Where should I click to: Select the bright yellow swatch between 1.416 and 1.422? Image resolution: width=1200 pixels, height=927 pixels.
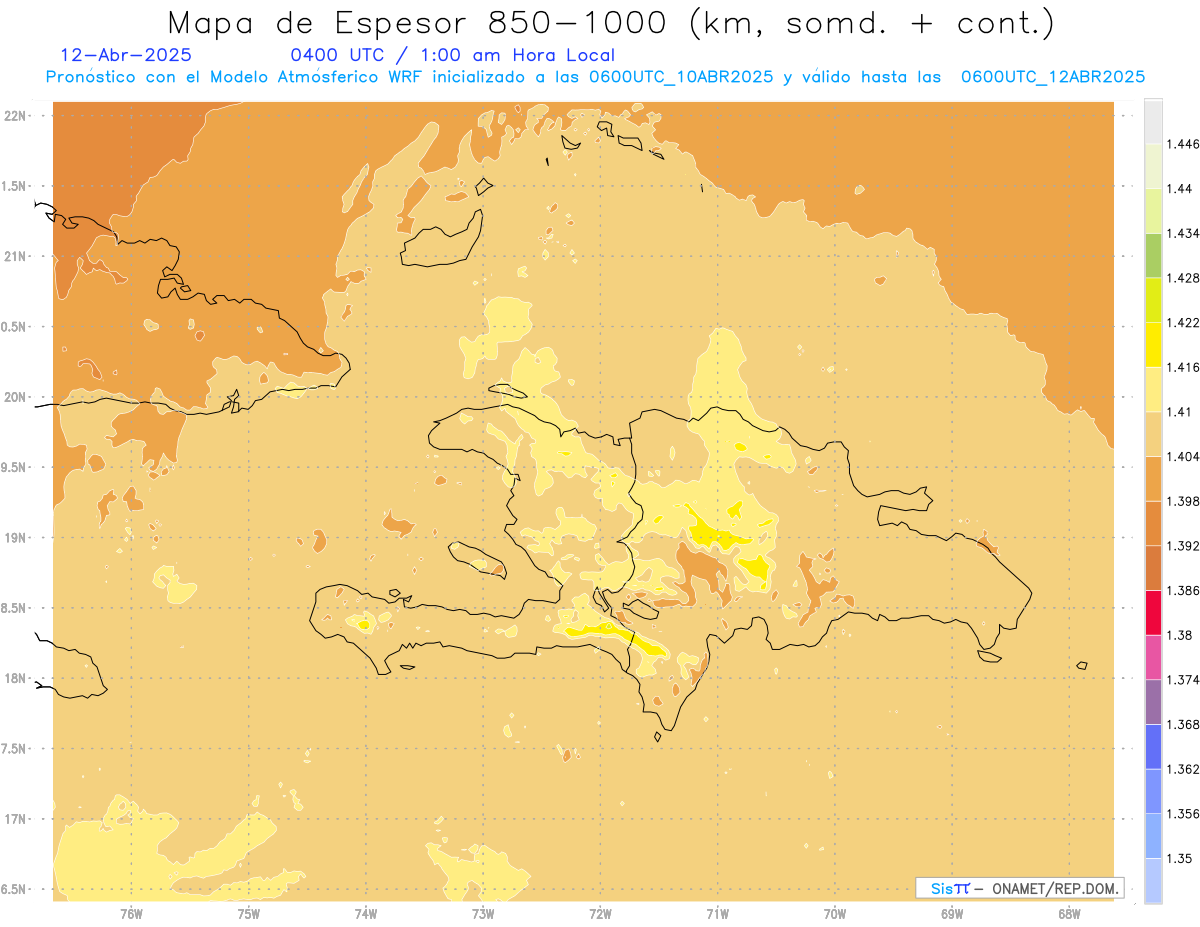click(1153, 344)
